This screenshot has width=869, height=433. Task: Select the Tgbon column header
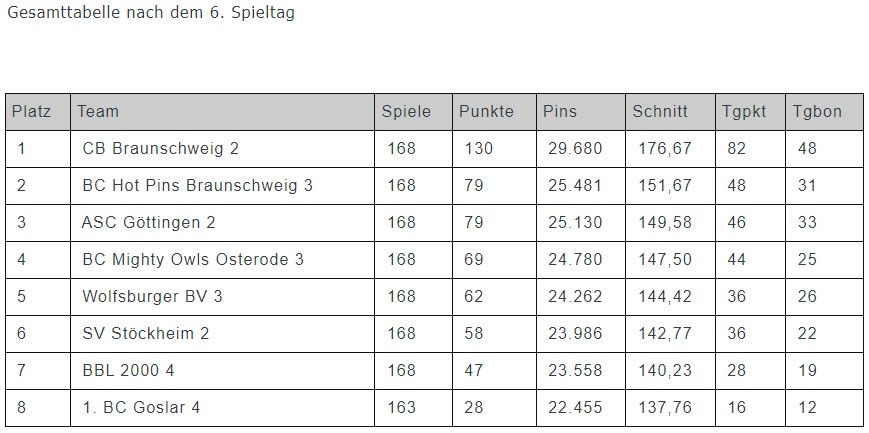pos(817,112)
